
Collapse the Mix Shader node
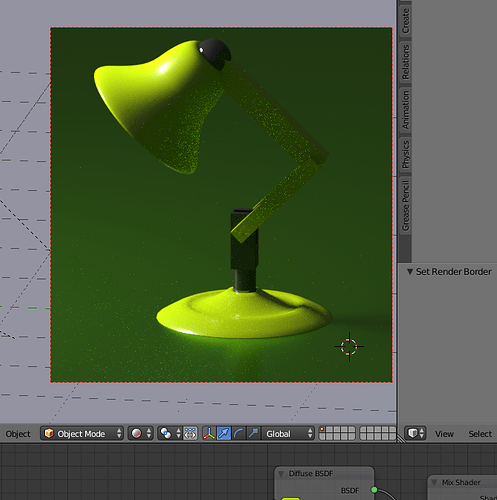coord(434,482)
